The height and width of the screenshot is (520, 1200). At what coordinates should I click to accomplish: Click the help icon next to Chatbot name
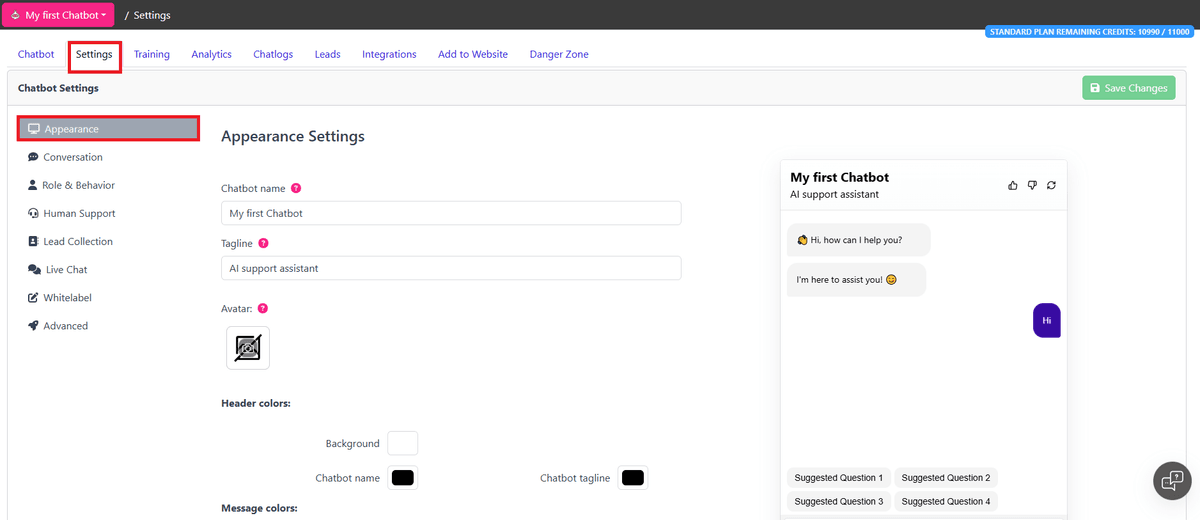(296, 188)
